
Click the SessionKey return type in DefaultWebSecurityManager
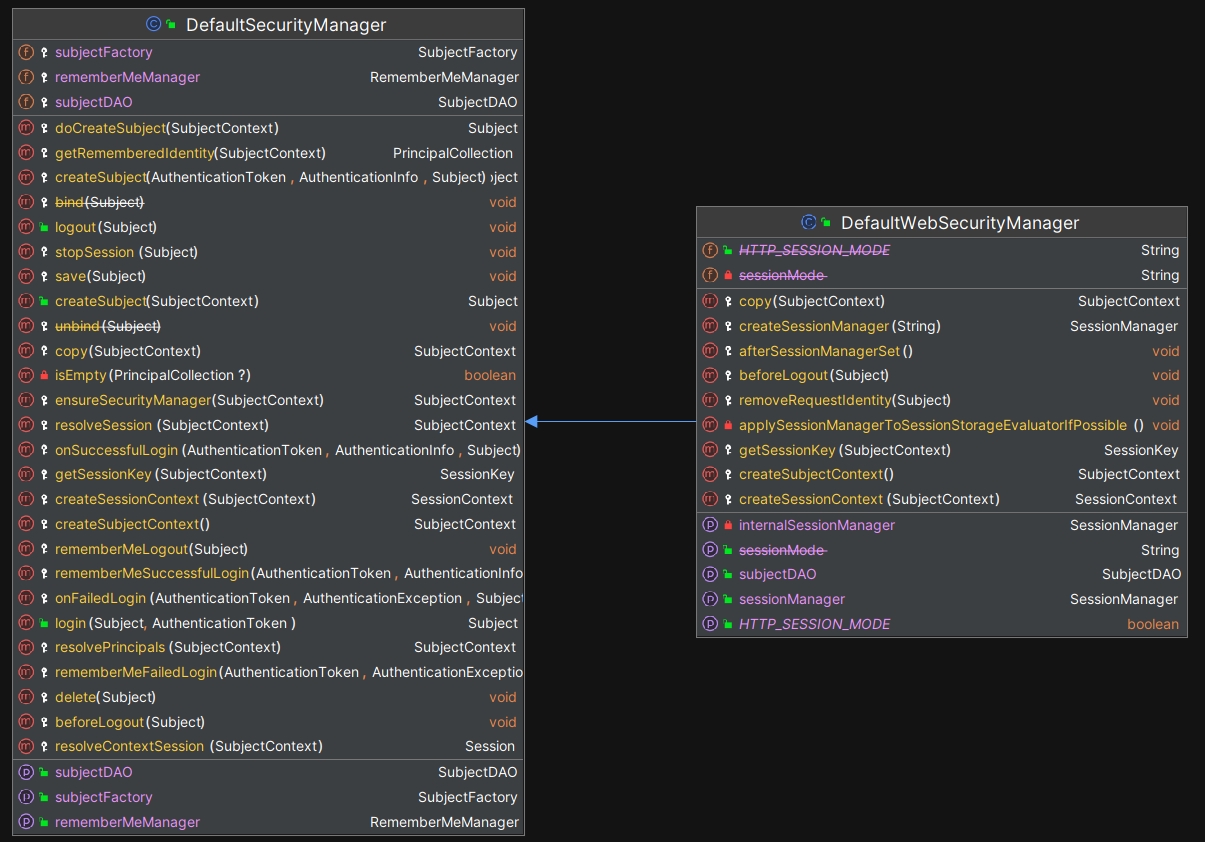click(1140, 450)
